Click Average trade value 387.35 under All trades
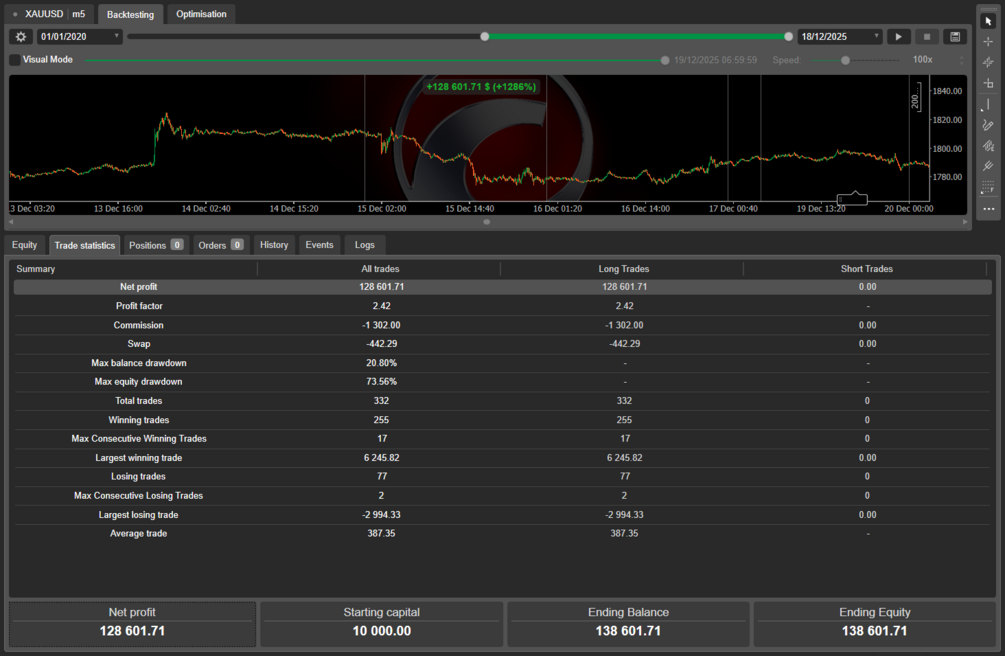The width and height of the screenshot is (1005, 656). 381,534
